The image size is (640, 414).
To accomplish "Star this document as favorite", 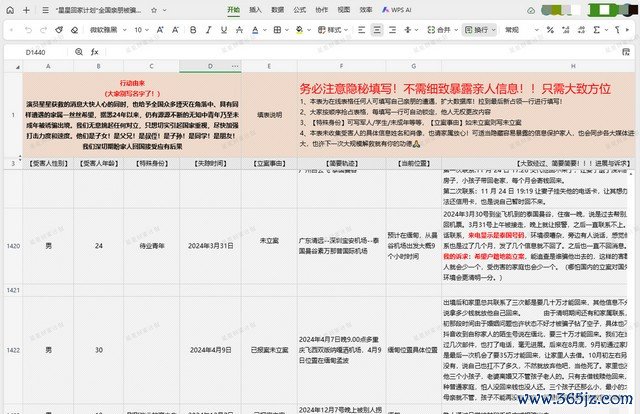I will (154, 10).
